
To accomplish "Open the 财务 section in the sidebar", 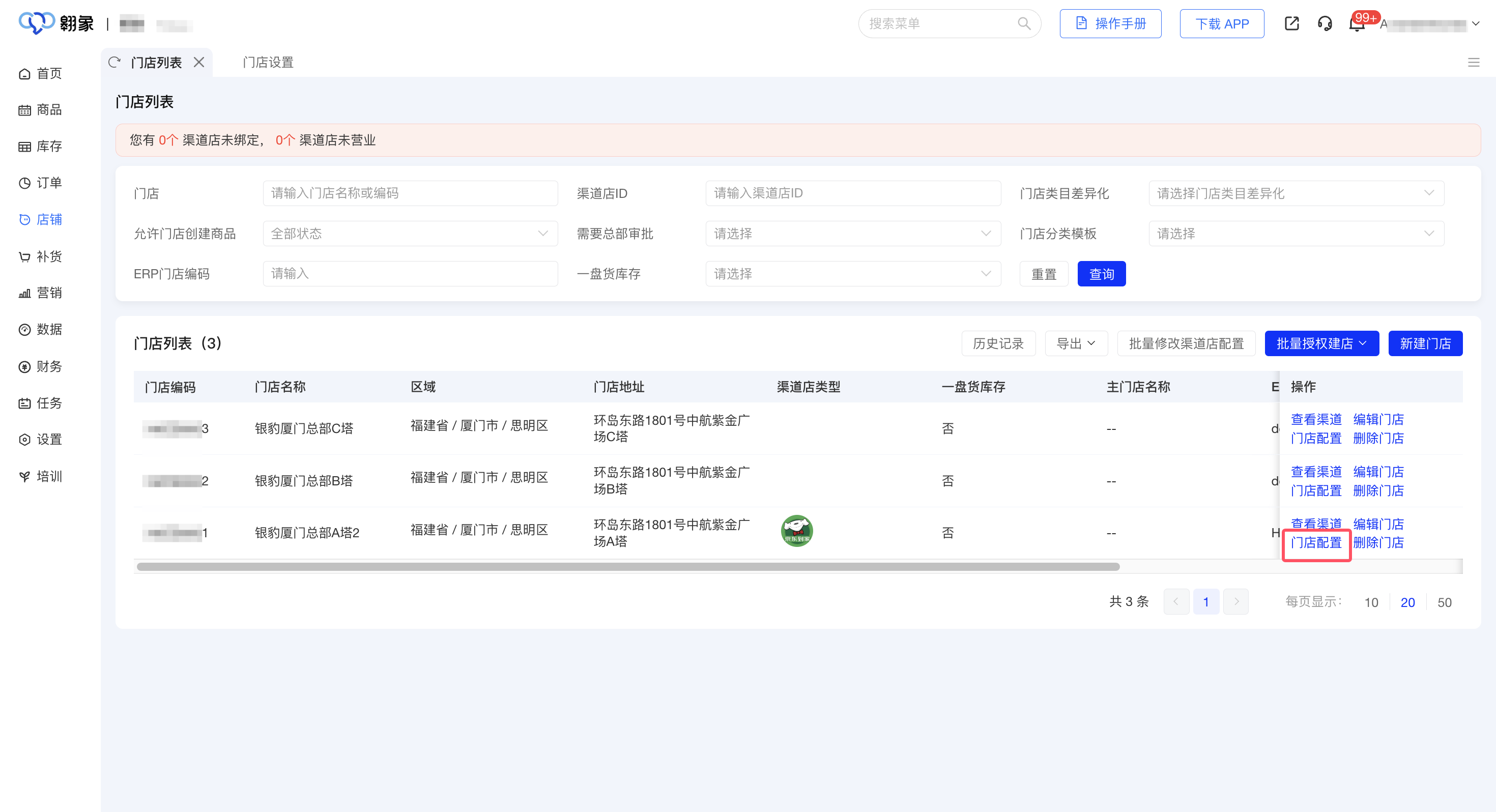I will [x=40, y=366].
